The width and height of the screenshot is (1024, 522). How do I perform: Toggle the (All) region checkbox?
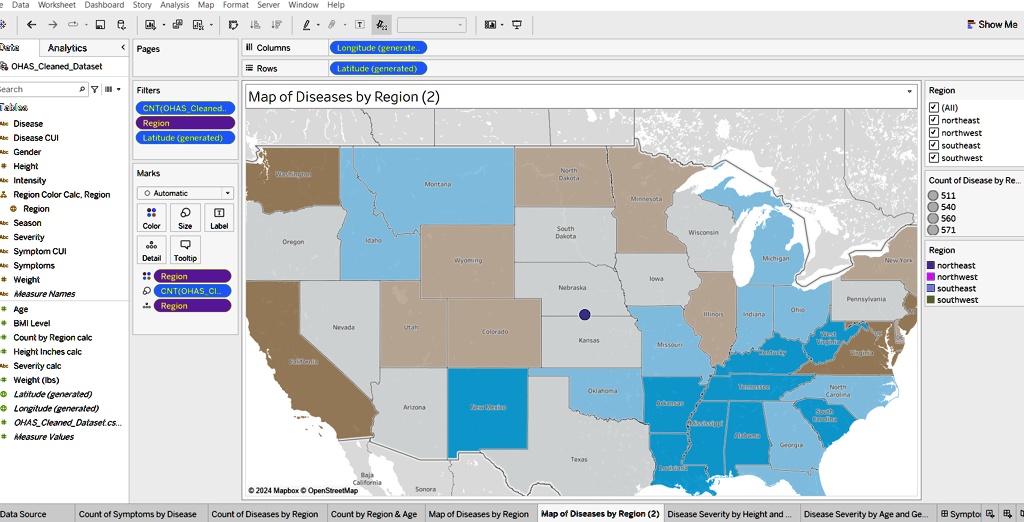point(934,108)
